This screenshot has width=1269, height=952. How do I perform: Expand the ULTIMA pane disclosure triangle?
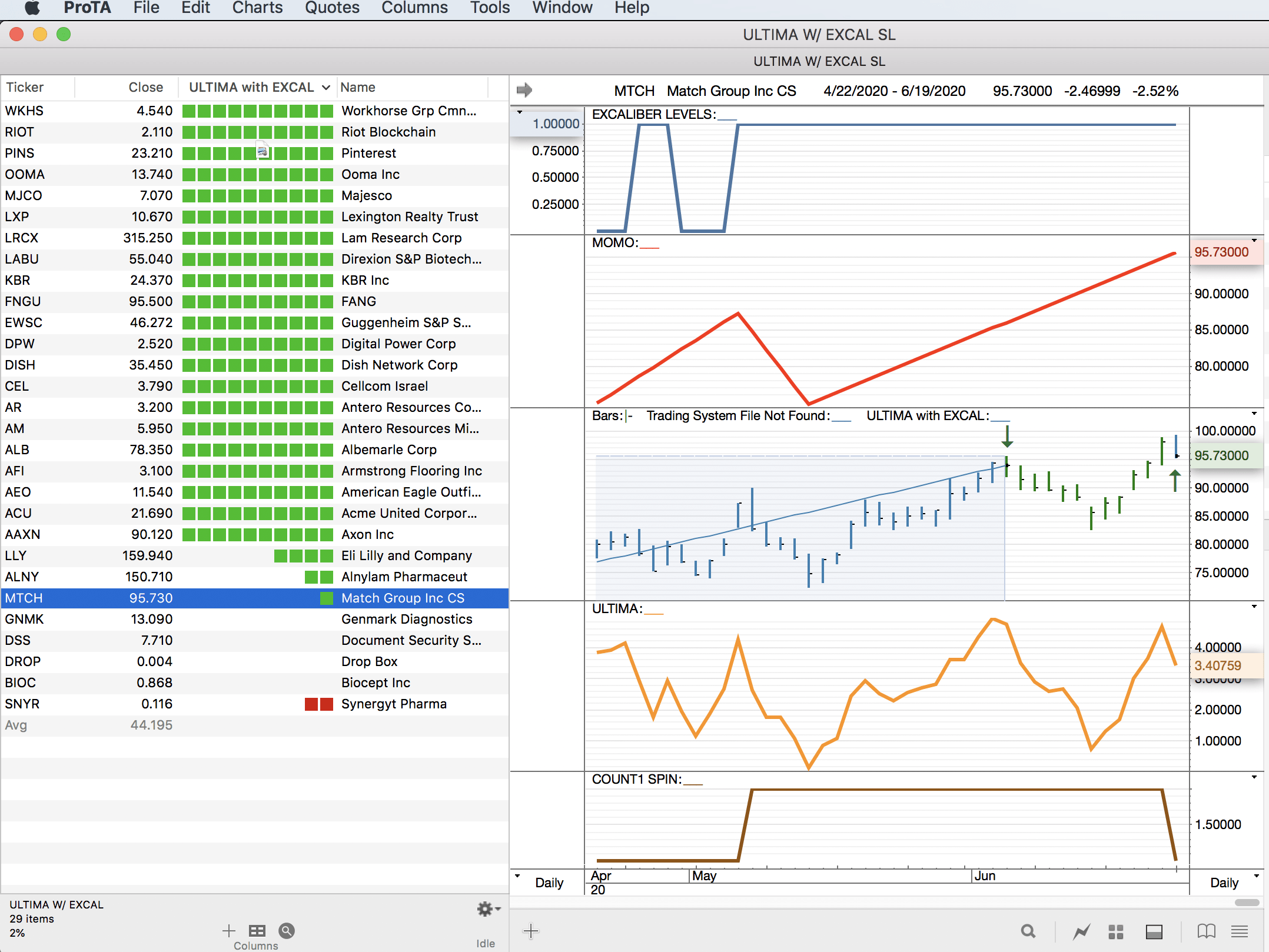(1254, 607)
